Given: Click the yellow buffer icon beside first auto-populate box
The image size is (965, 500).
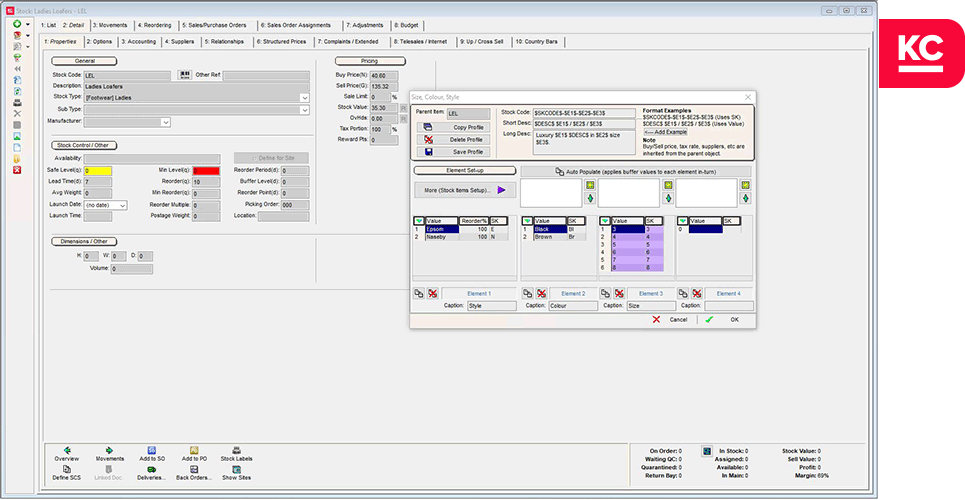Looking at the screenshot, I should 590,185.
